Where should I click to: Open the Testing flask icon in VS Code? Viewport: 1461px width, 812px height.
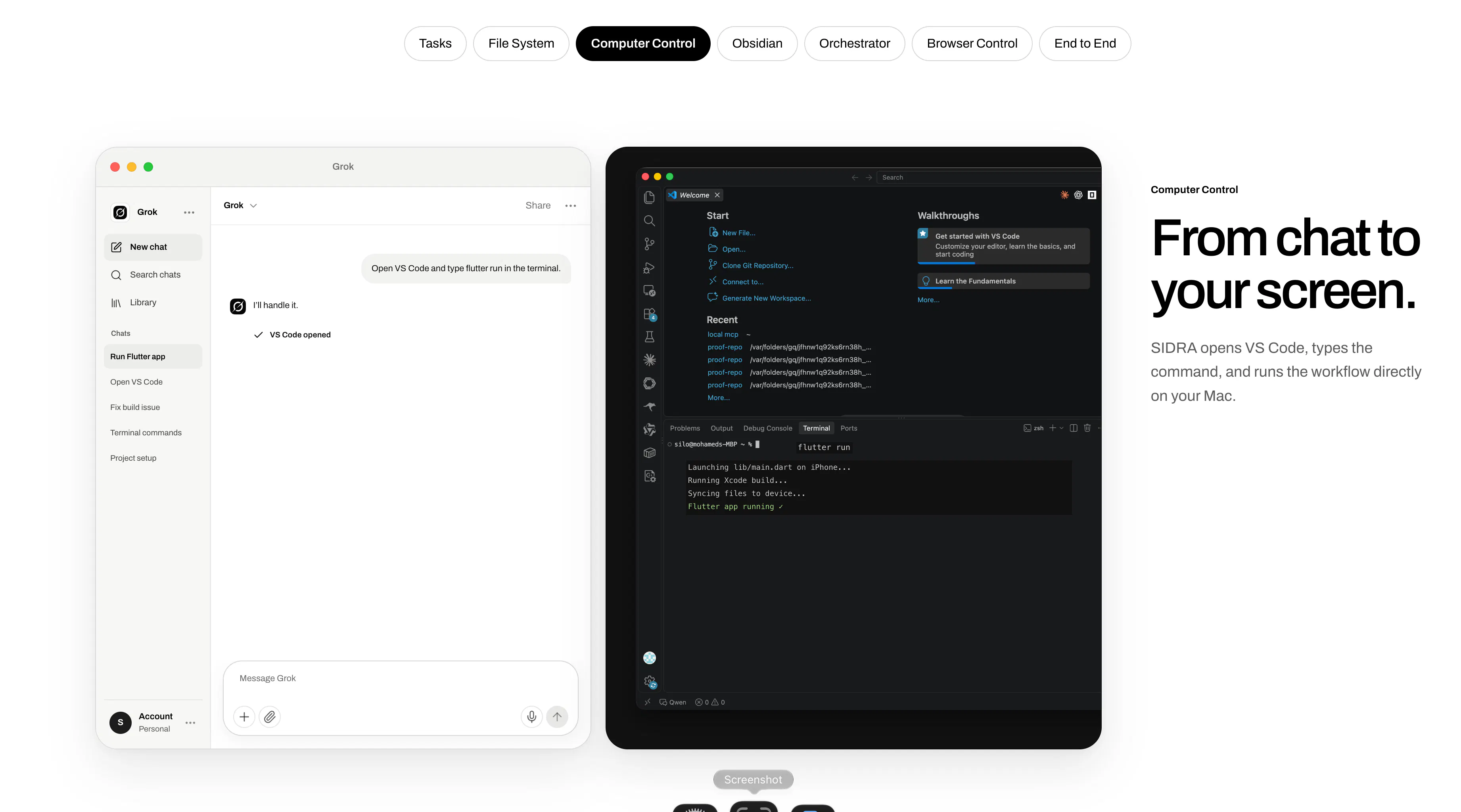tap(649, 337)
